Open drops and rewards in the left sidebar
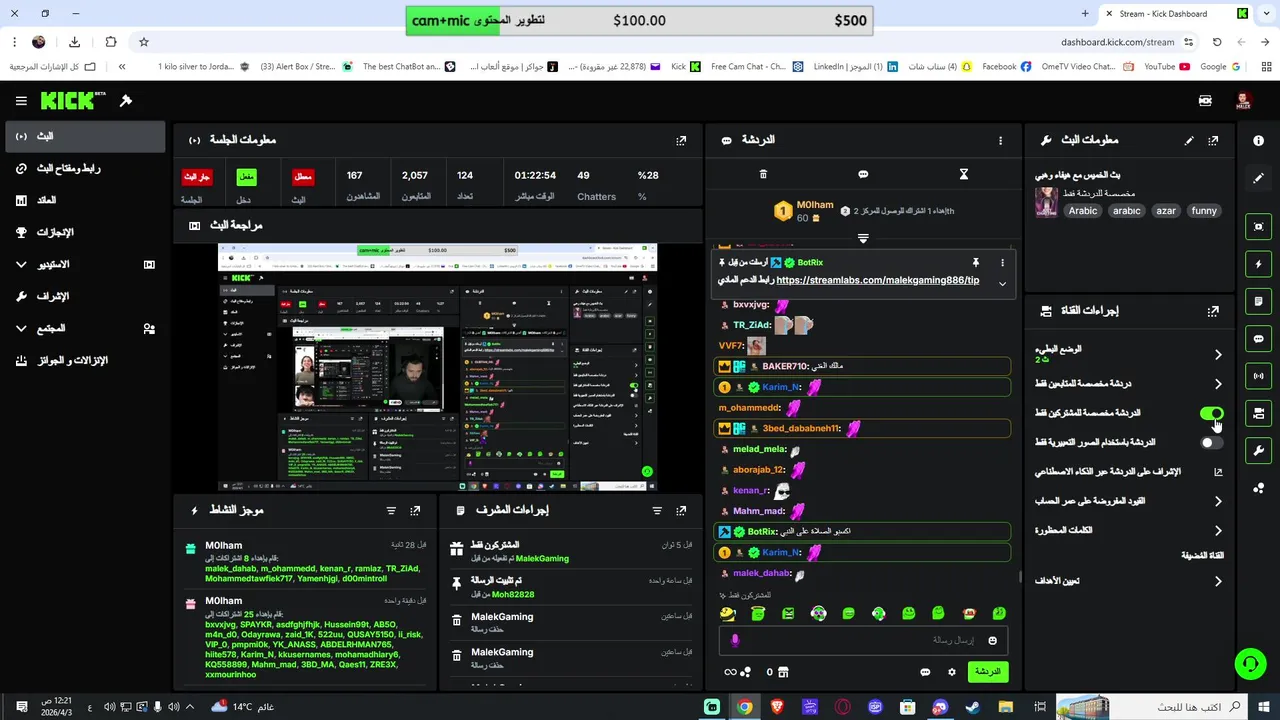Screen dimensions: 1280x720 click(x=85, y=360)
